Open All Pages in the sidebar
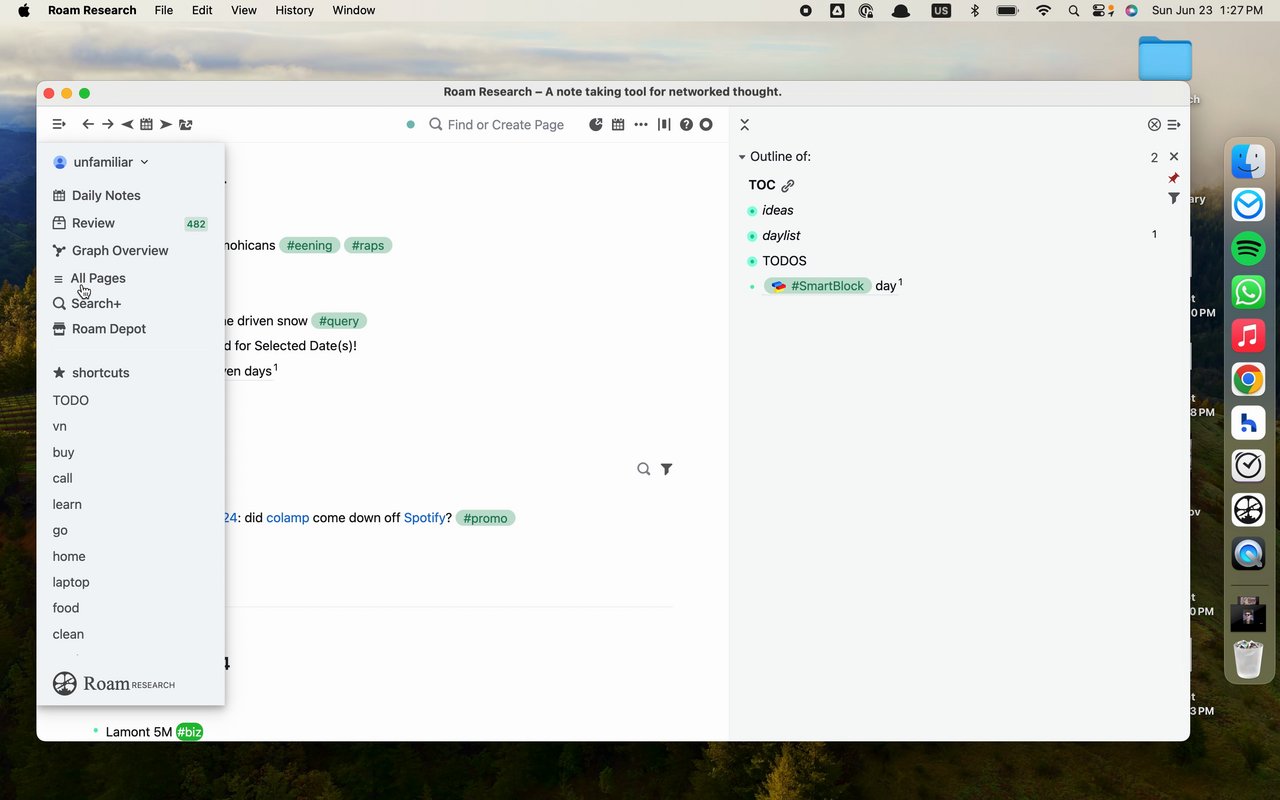The image size is (1280, 800). tap(89, 278)
